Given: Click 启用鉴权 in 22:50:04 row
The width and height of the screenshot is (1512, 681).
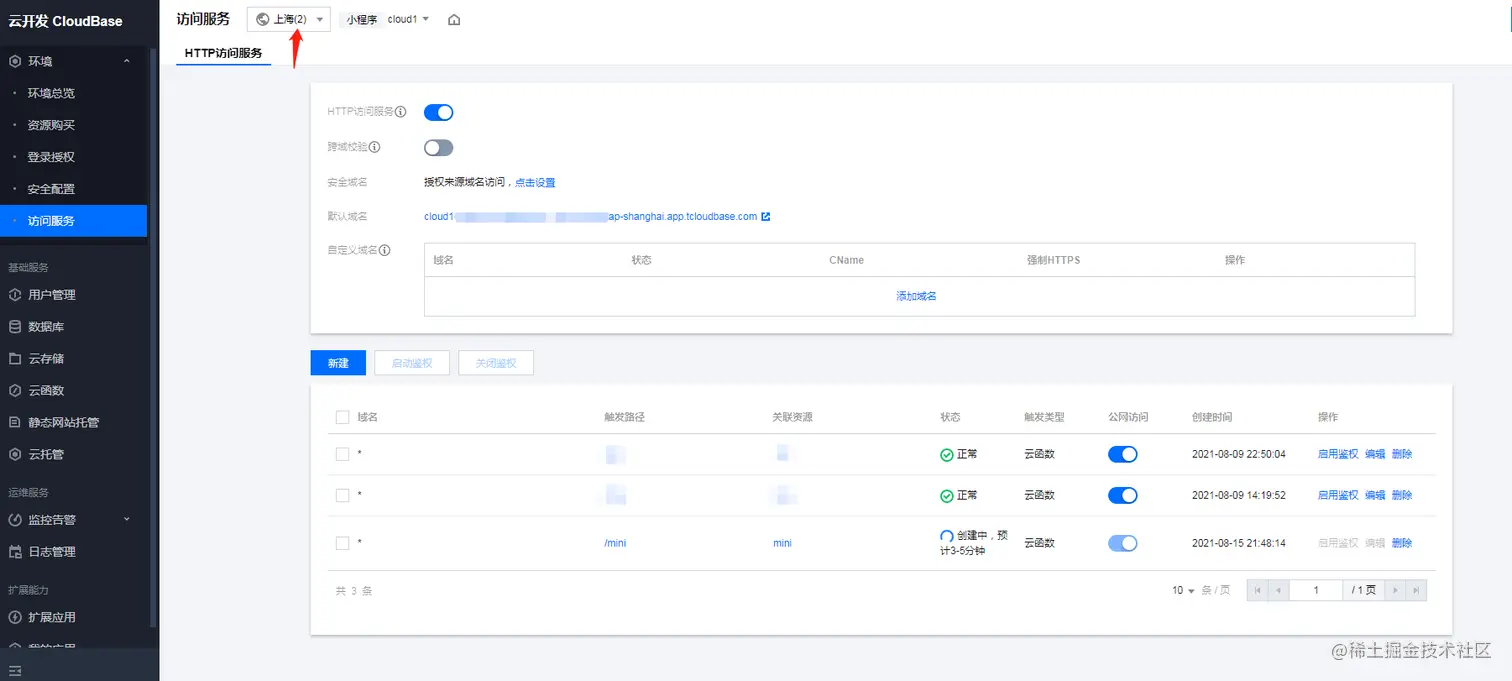Looking at the screenshot, I should point(1338,454).
